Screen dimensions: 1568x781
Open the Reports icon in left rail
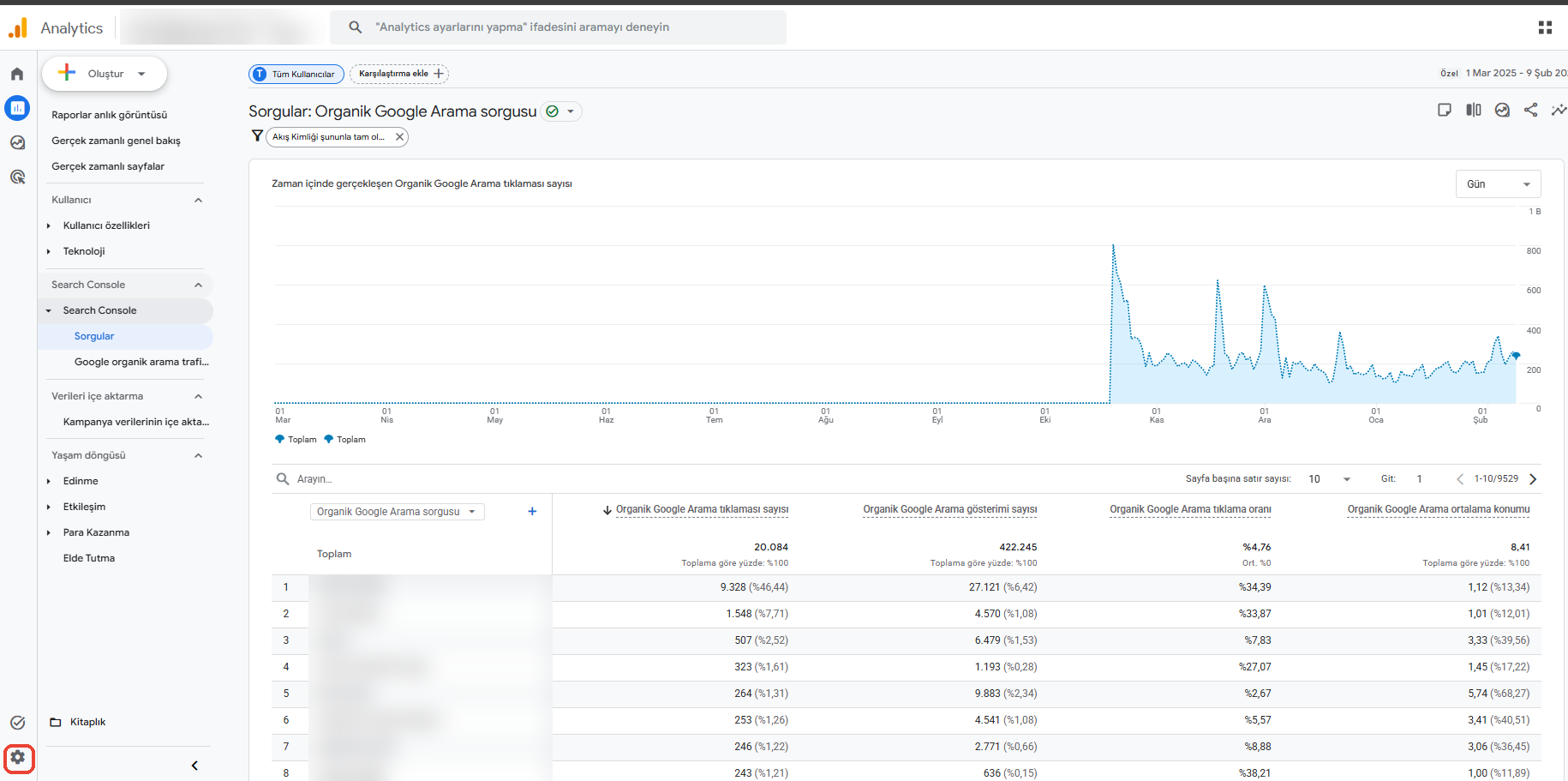click(17, 108)
